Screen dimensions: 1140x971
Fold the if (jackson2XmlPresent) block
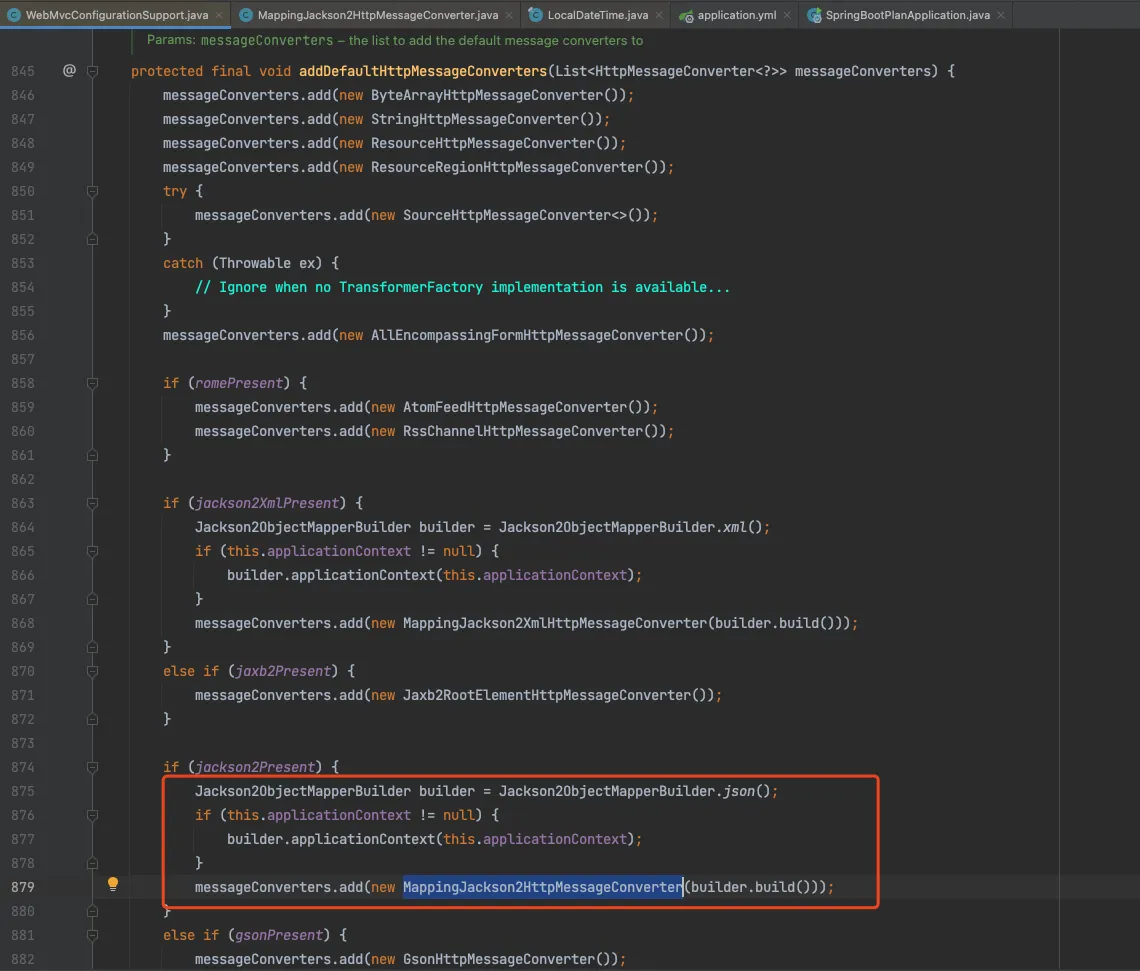pos(93,503)
